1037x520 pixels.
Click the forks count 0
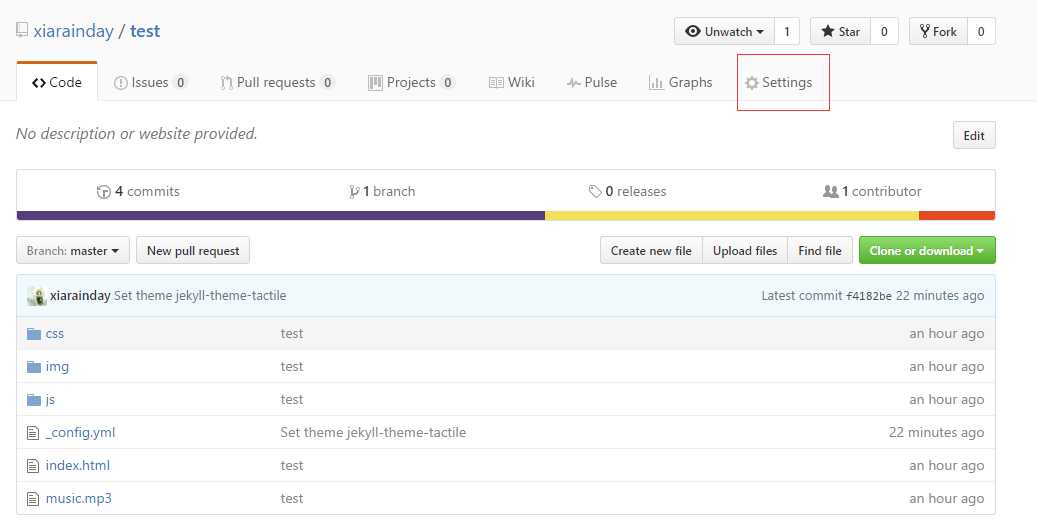(981, 31)
